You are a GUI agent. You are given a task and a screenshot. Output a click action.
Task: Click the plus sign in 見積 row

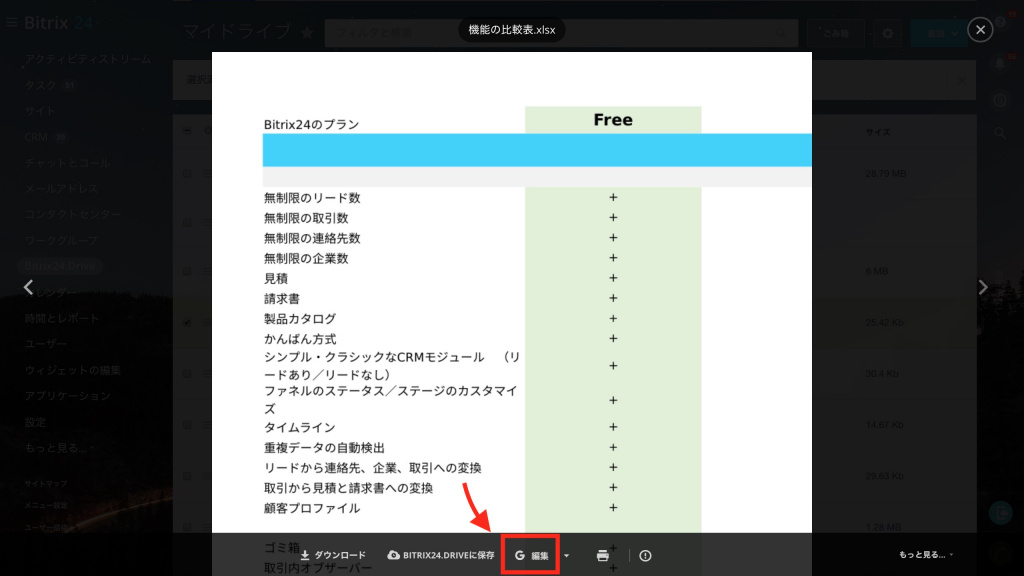pyautogui.click(x=613, y=278)
